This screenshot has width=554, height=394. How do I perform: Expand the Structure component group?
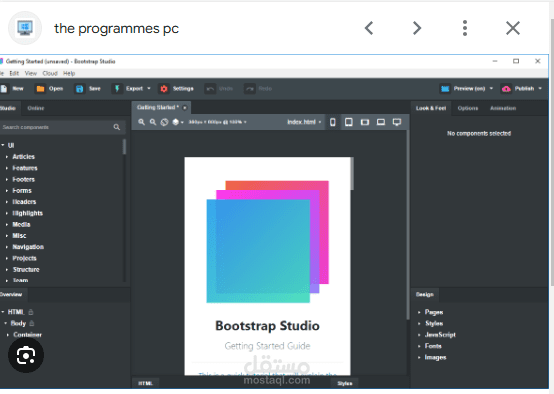point(7,270)
